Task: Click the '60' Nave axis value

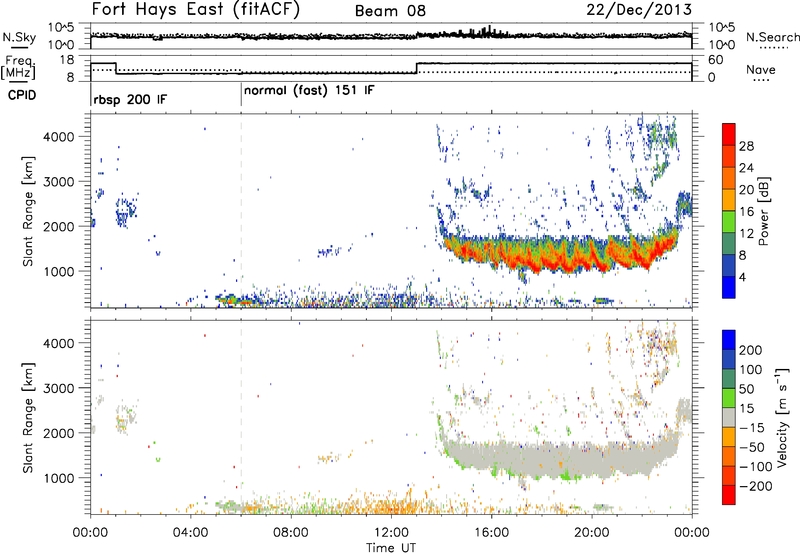Action: pos(715,60)
